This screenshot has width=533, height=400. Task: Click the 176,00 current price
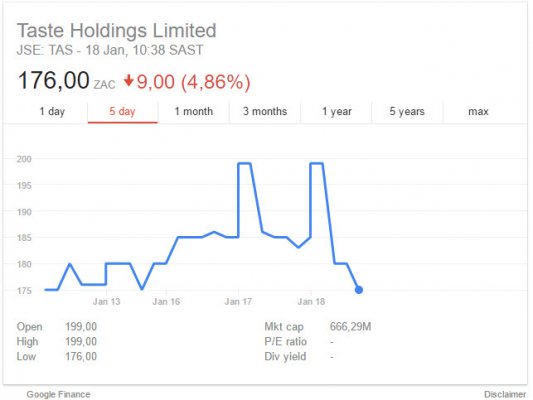pos(53,81)
